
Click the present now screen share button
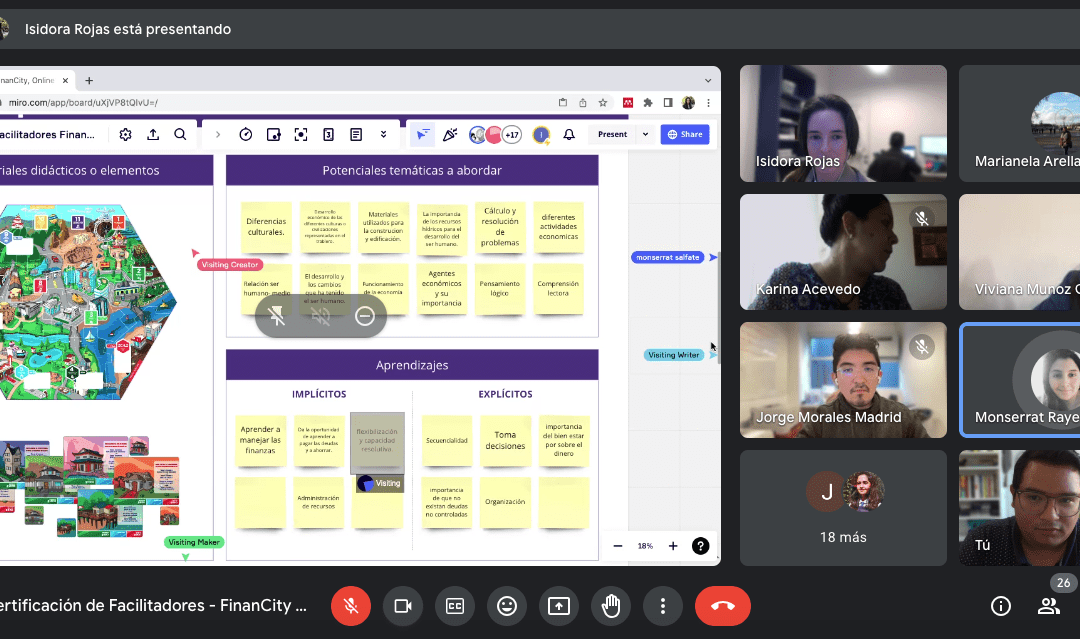[559, 606]
